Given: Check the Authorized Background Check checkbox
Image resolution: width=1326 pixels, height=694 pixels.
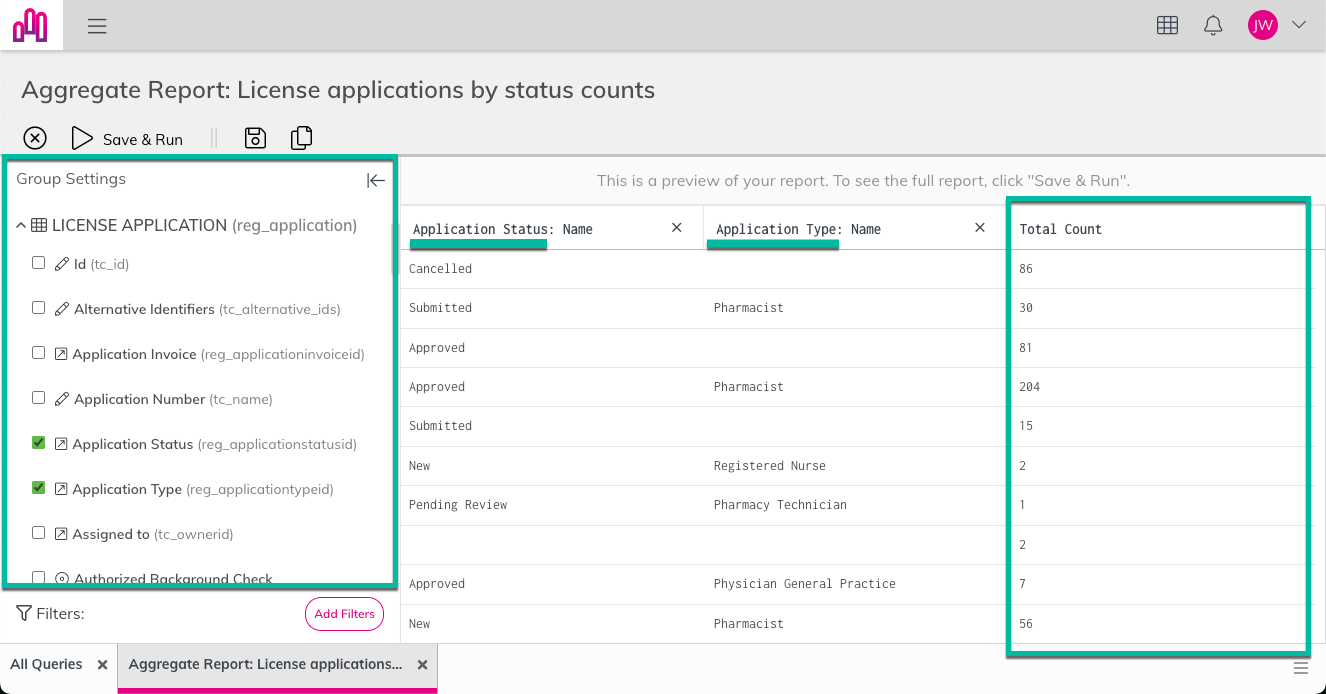Looking at the screenshot, I should pyautogui.click(x=38, y=578).
